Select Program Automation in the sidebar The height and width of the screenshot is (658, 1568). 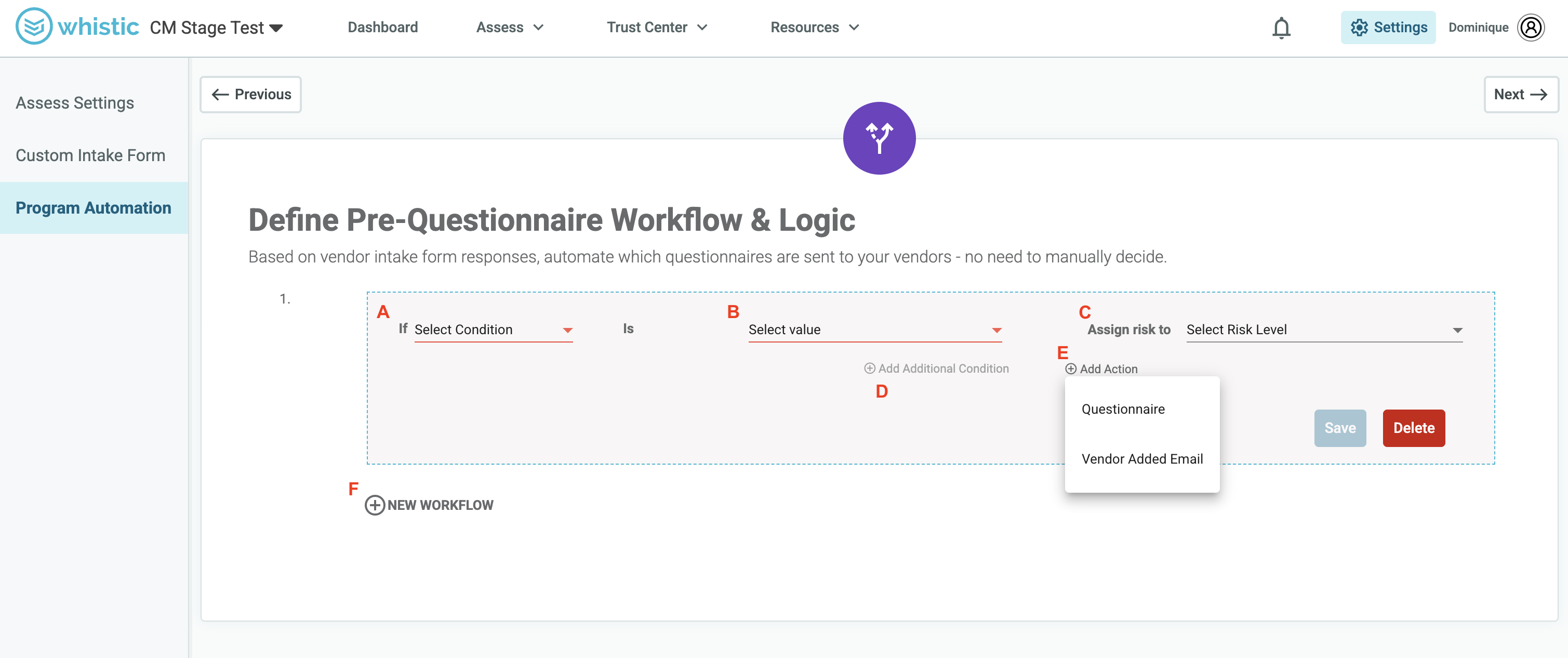[94, 207]
